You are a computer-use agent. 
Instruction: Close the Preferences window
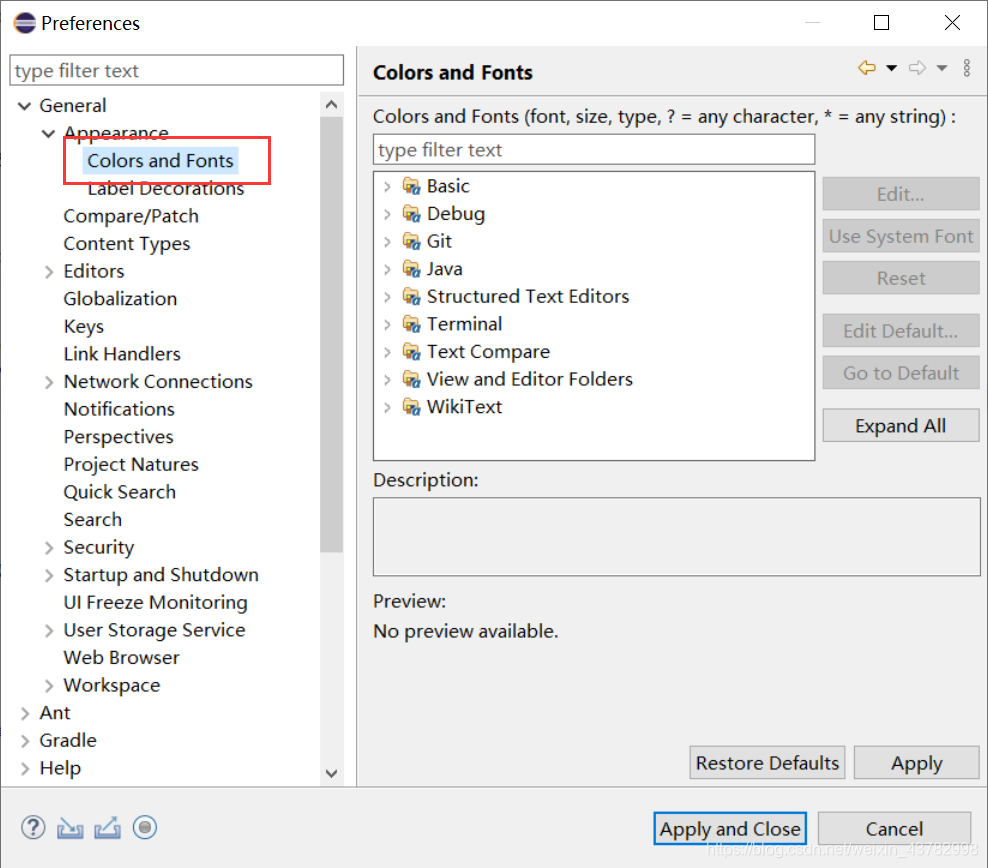click(952, 23)
